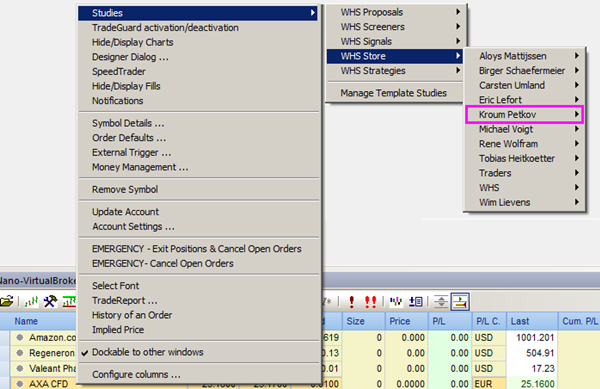
Task: Open the folder icon in toolbar
Action: [x=7, y=301]
